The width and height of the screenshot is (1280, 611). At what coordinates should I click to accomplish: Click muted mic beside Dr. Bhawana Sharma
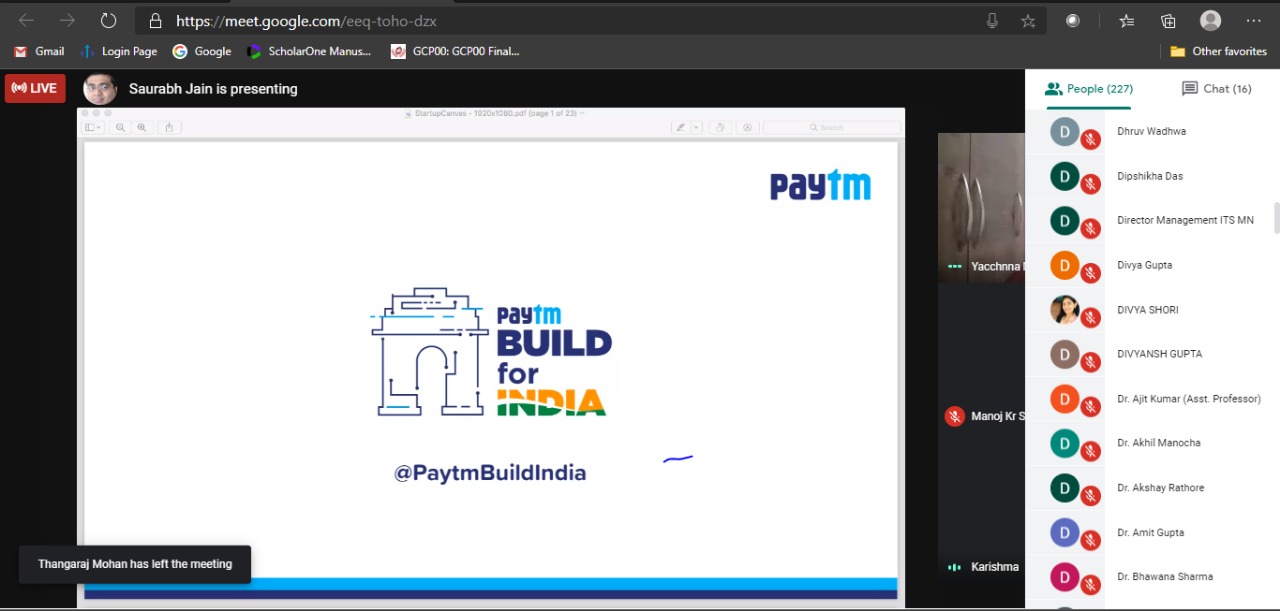click(1090, 585)
